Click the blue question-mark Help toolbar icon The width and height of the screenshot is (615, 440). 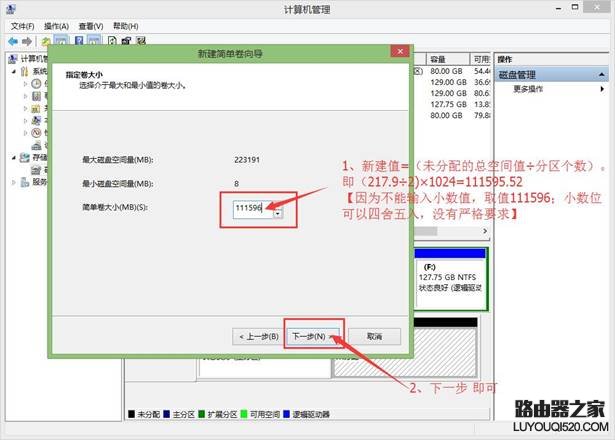(79, 40)
